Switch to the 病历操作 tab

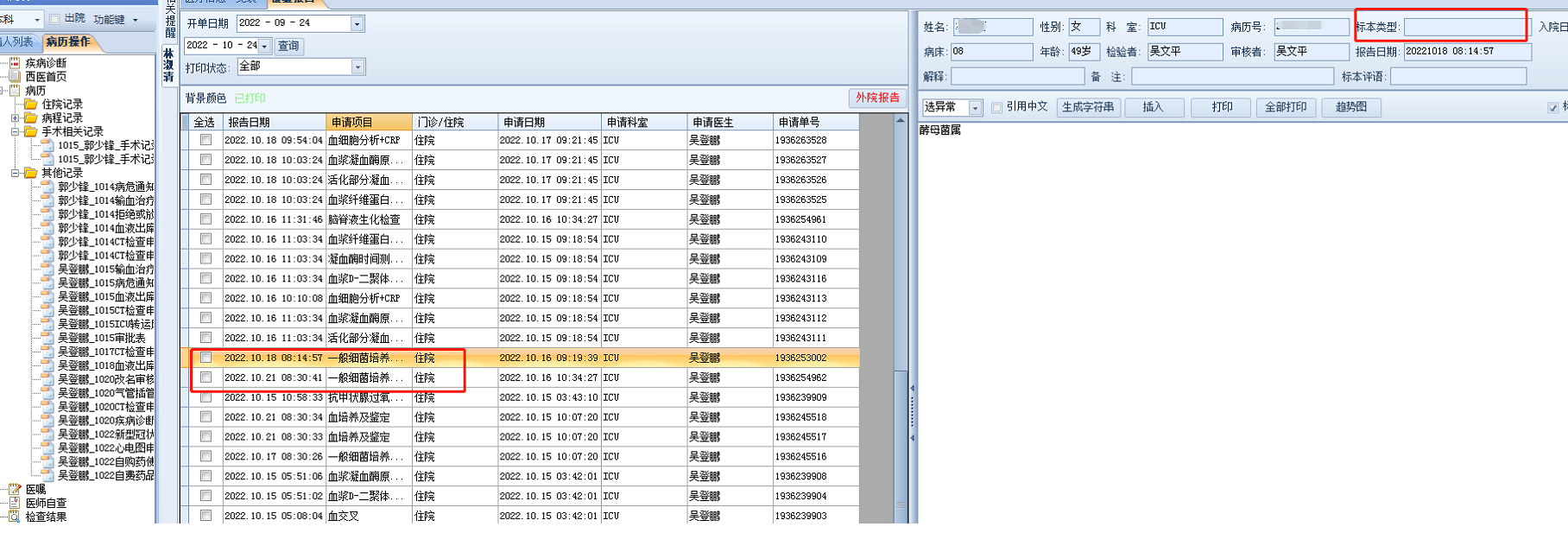pyautogui.click(x=67, y=41)
